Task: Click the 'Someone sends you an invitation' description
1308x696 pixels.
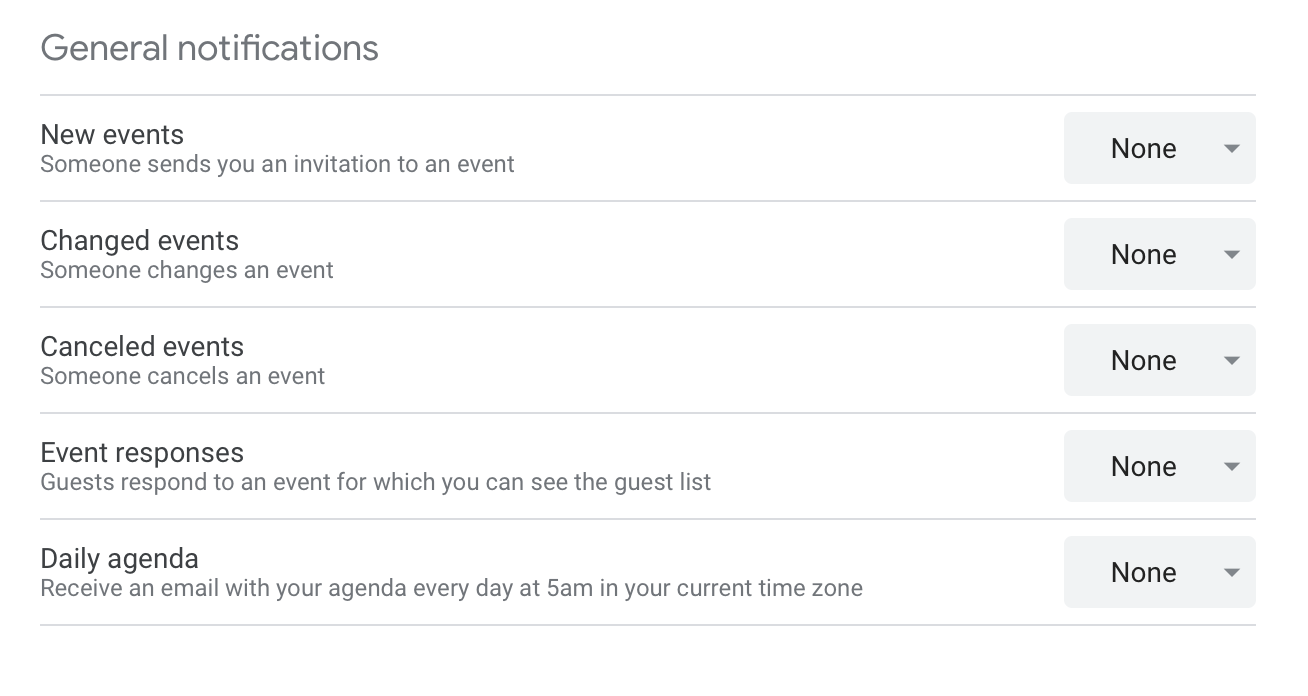Action: point(277,164)
